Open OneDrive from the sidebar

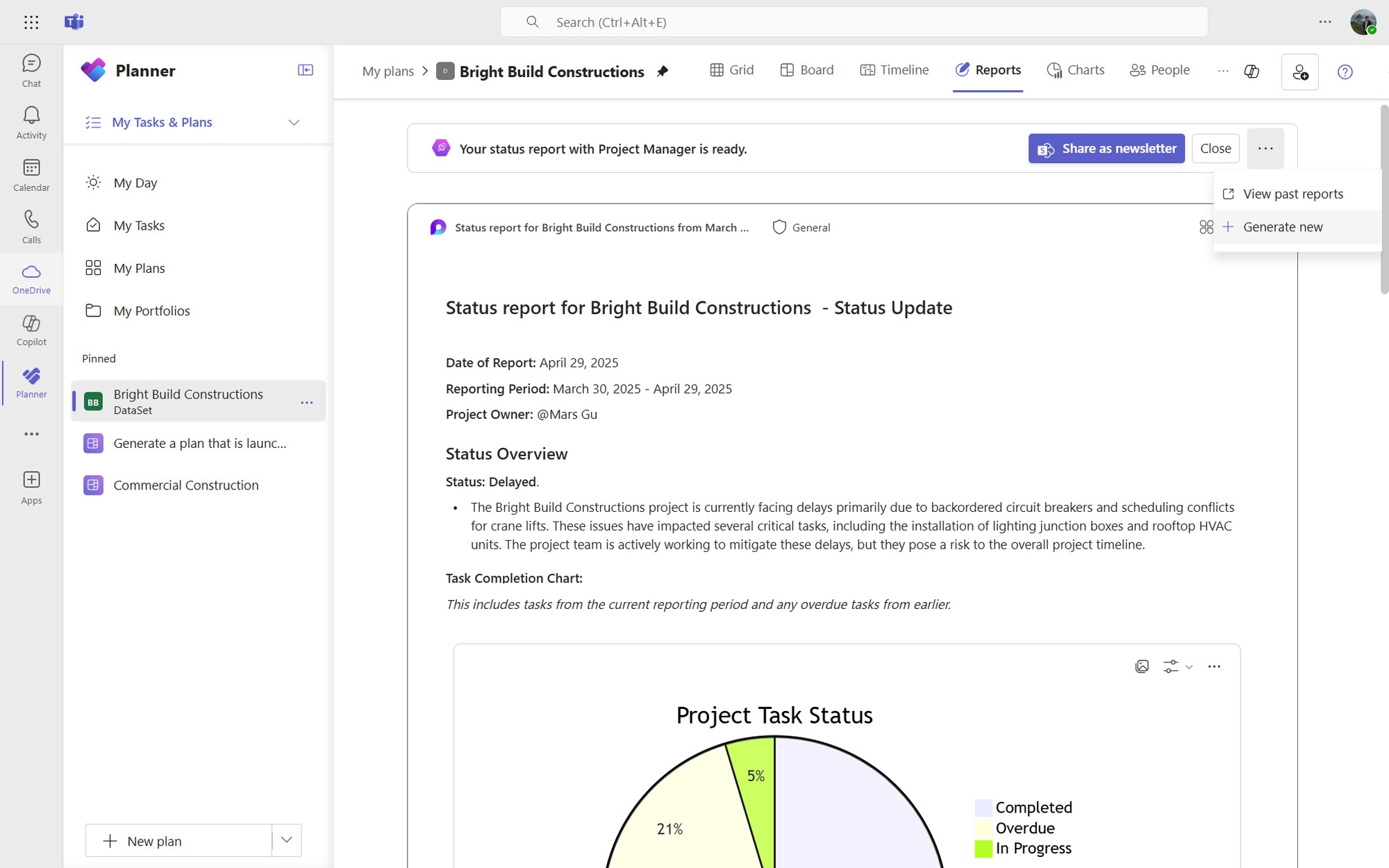coord(31,278)
